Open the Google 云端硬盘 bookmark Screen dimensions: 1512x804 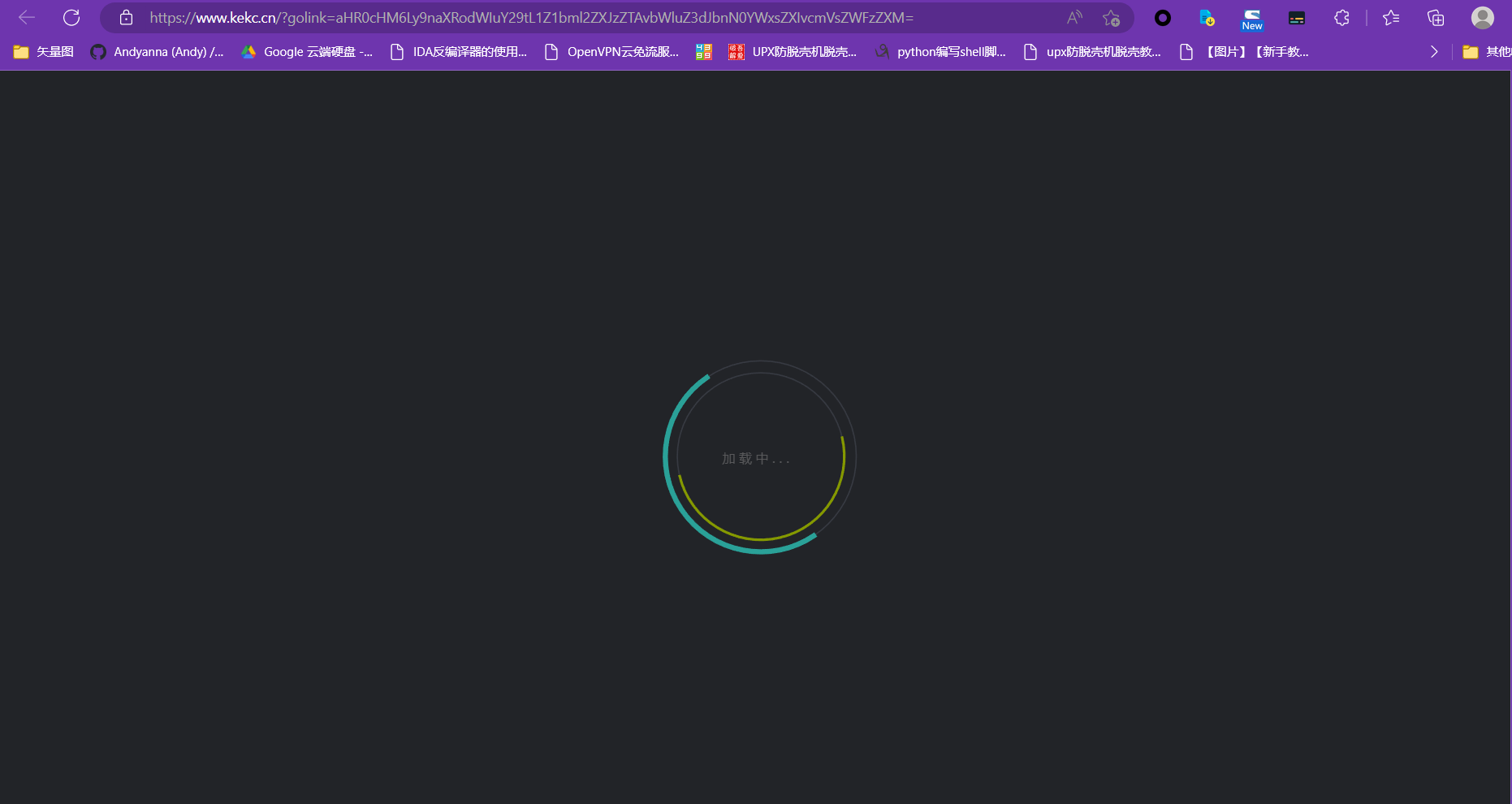click(x=307, y=52)
